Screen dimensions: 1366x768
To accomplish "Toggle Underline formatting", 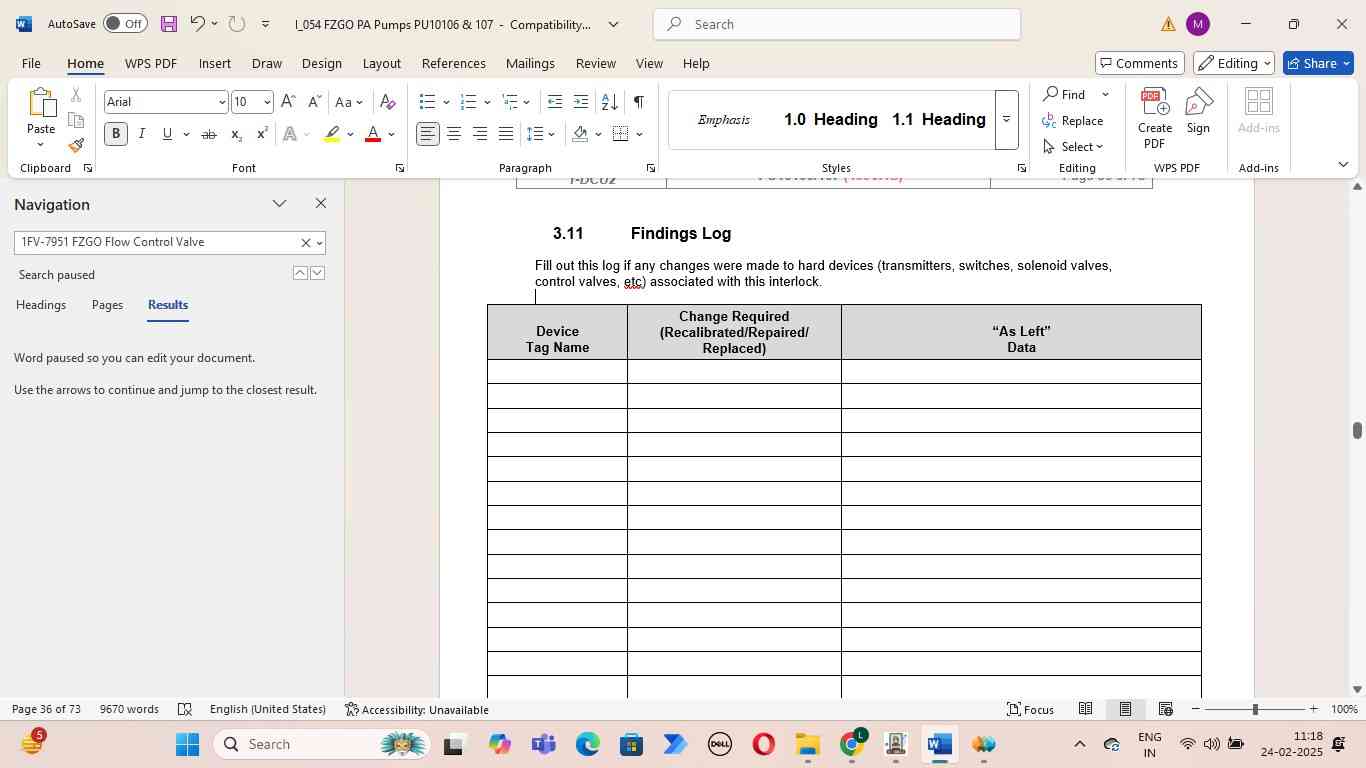I will coord(167,134).
